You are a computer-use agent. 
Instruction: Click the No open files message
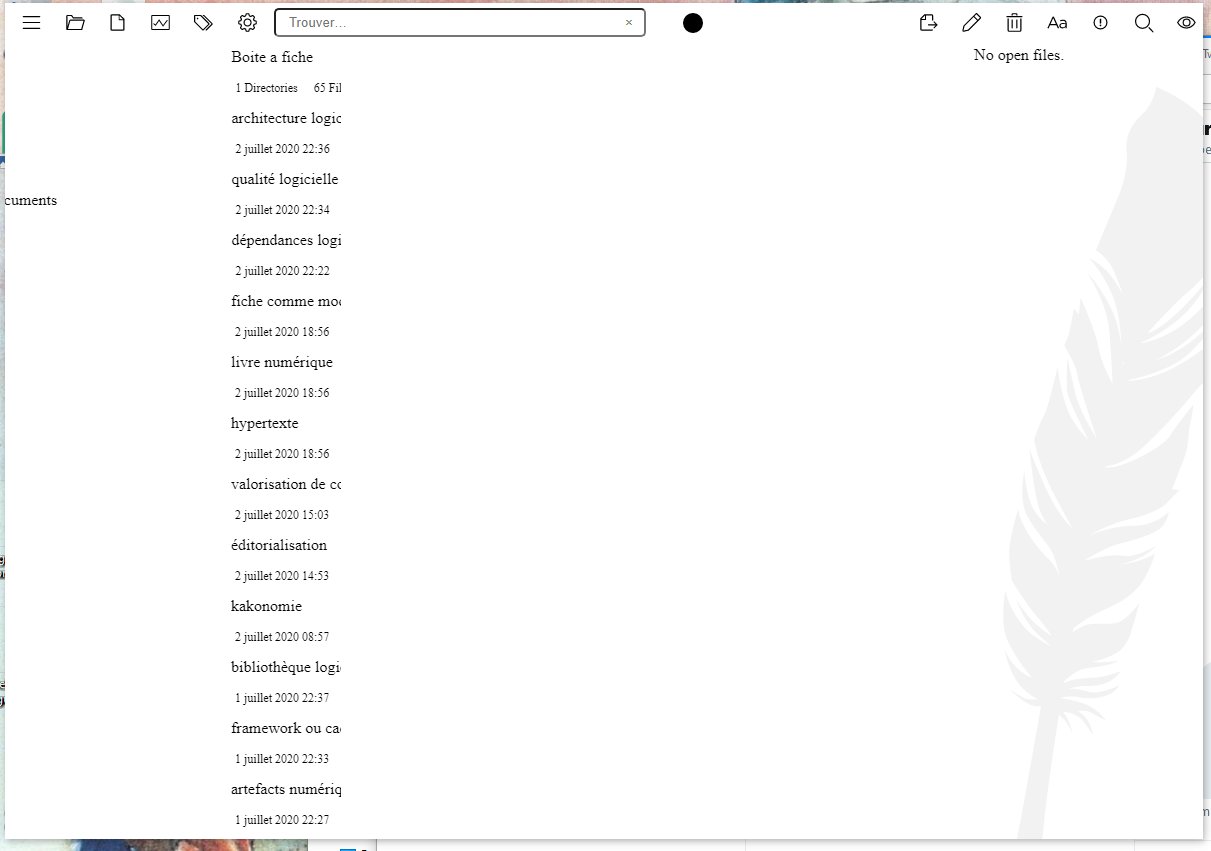tap(1019, 55)
